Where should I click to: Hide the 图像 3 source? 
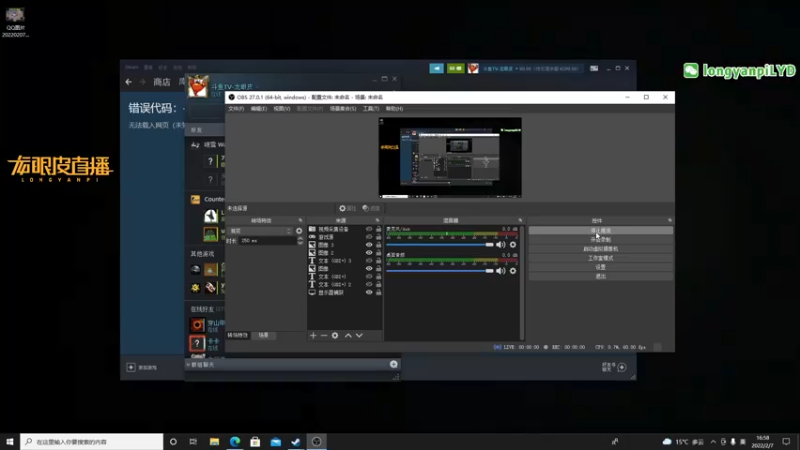pyautogui.click(x=369, y=245)
